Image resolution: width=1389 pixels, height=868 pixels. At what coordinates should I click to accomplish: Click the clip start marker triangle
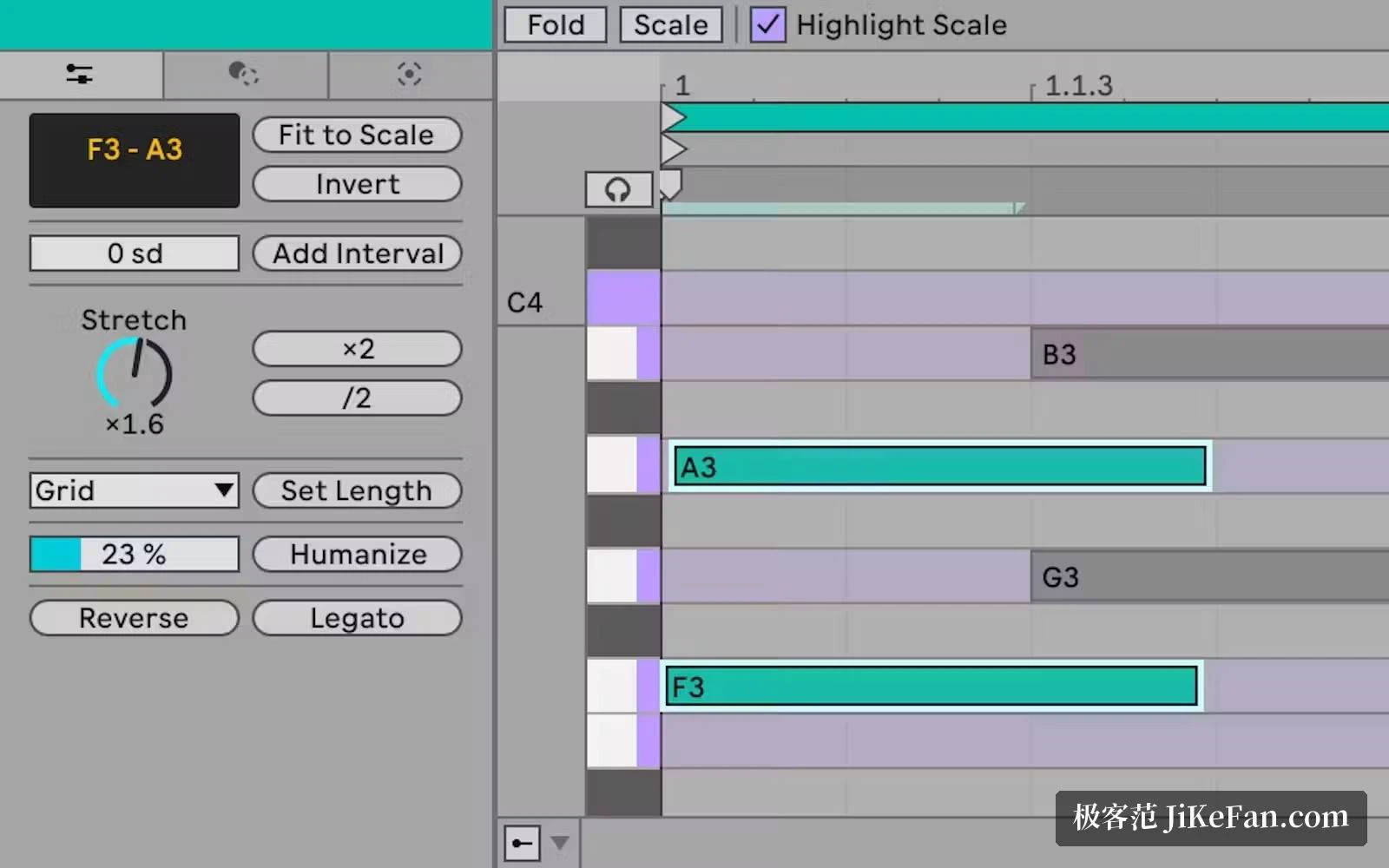(673, 148)
